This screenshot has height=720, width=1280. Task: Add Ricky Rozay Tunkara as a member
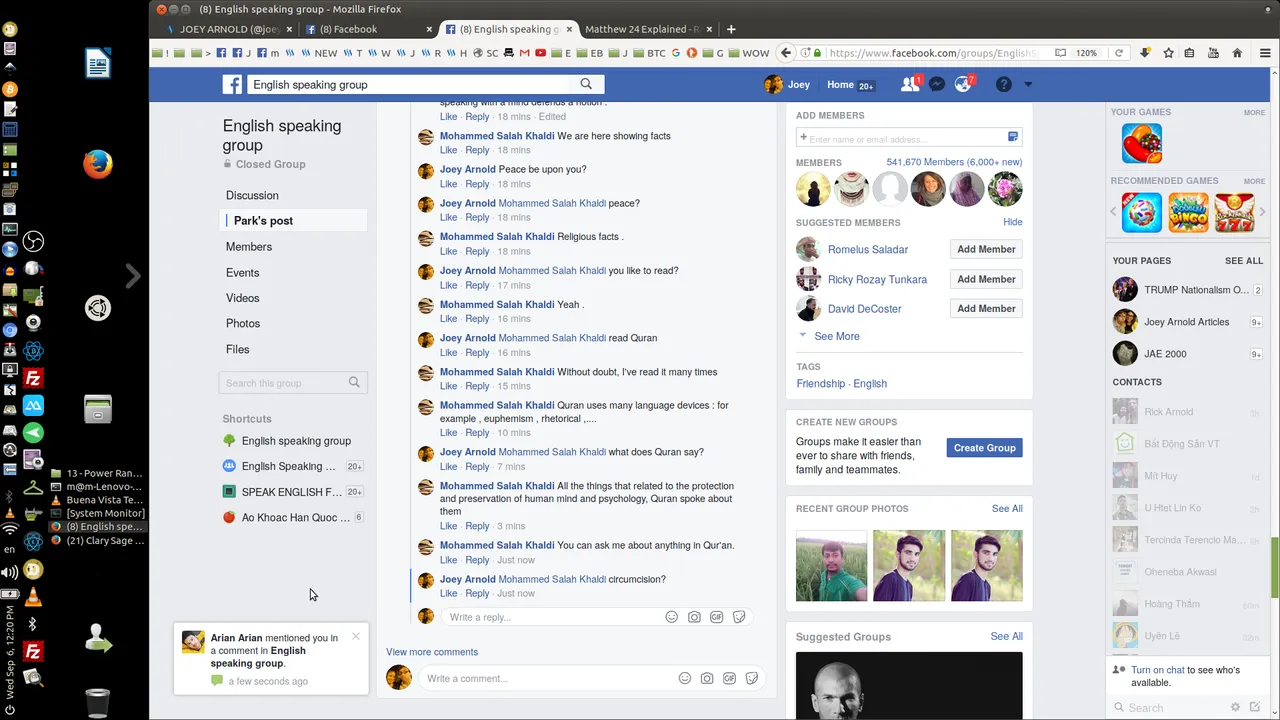986,279
